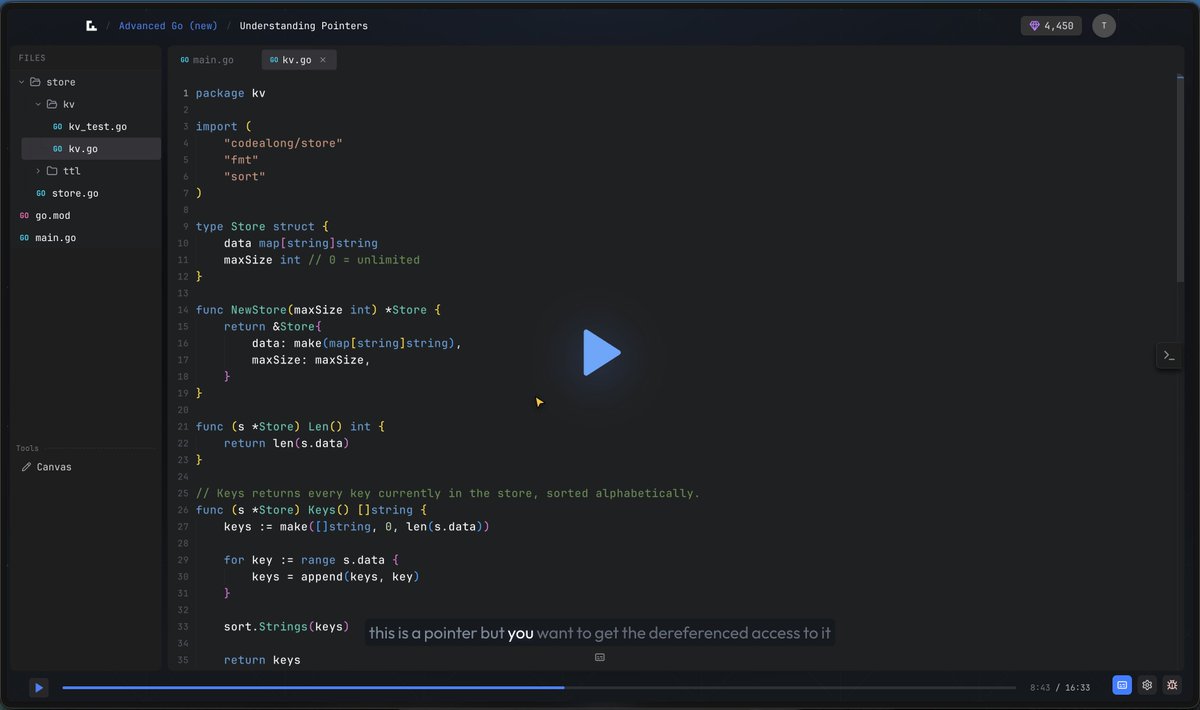Click the 'sort.Strings(keys)' line

coord(287,627)
